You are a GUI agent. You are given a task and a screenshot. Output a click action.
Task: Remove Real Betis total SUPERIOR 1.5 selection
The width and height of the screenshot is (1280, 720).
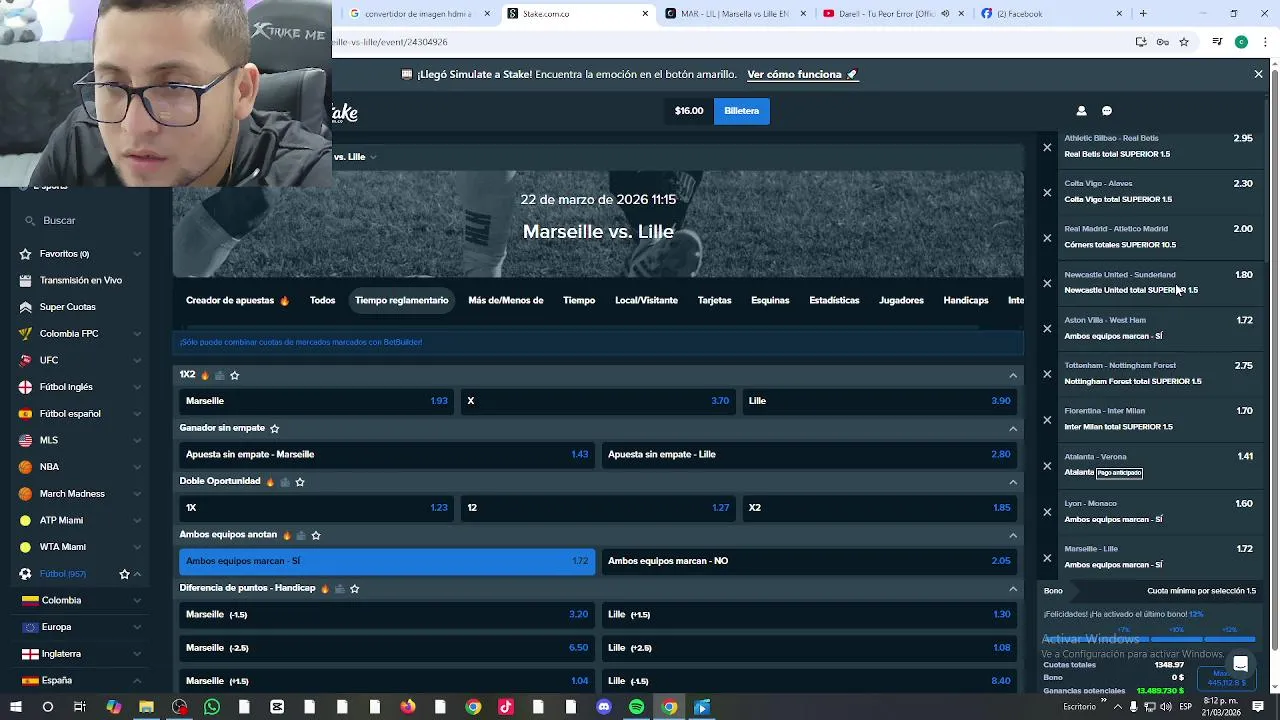pyautogui.click(x=1047, y=147)
